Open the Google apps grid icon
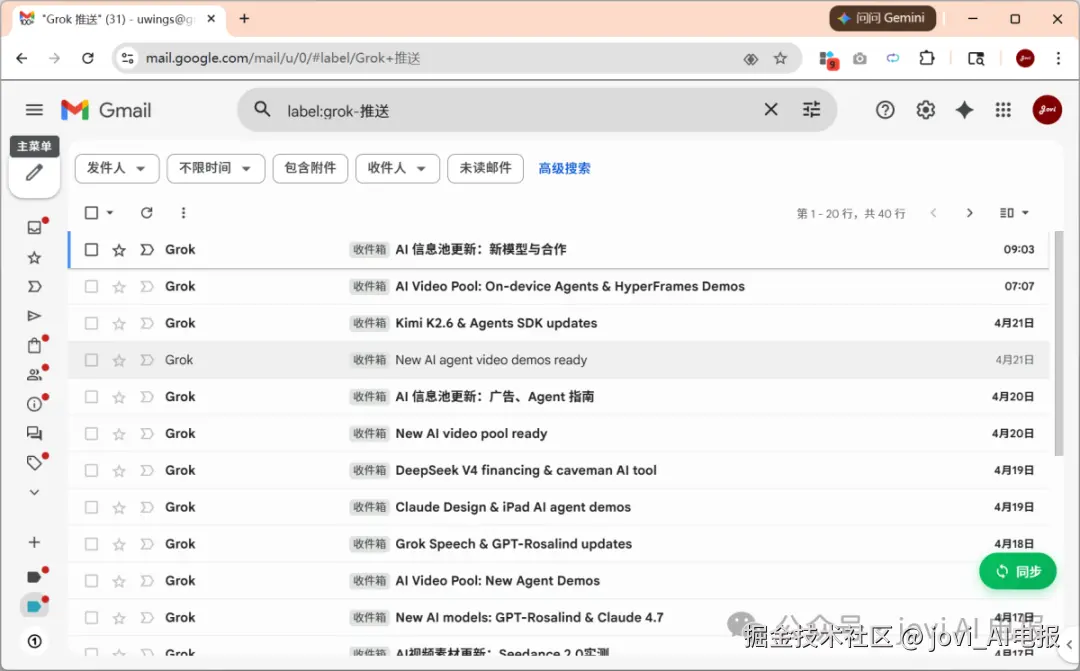 coord(1003,110)
